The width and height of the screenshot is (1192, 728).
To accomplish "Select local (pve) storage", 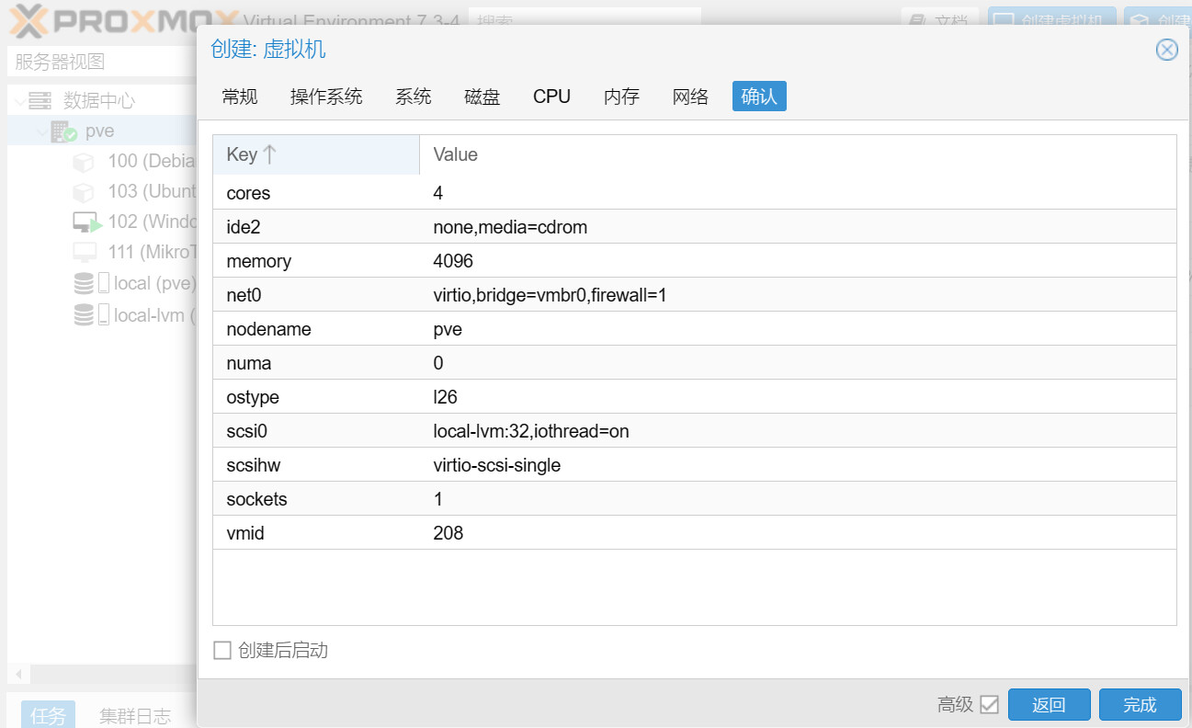I will click(x=154, y=283).
